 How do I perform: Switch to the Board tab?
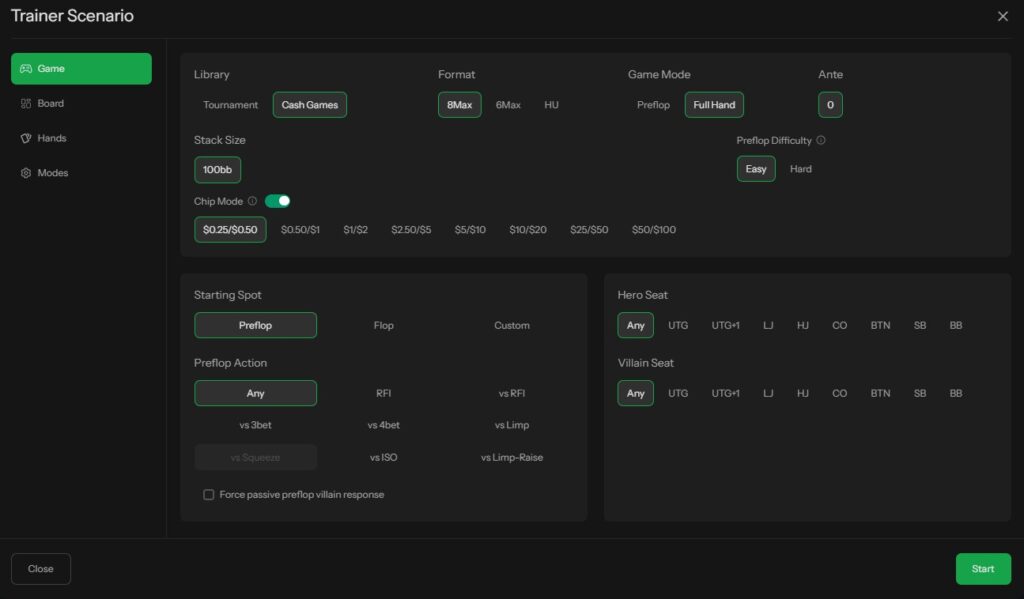pos(50,104)
